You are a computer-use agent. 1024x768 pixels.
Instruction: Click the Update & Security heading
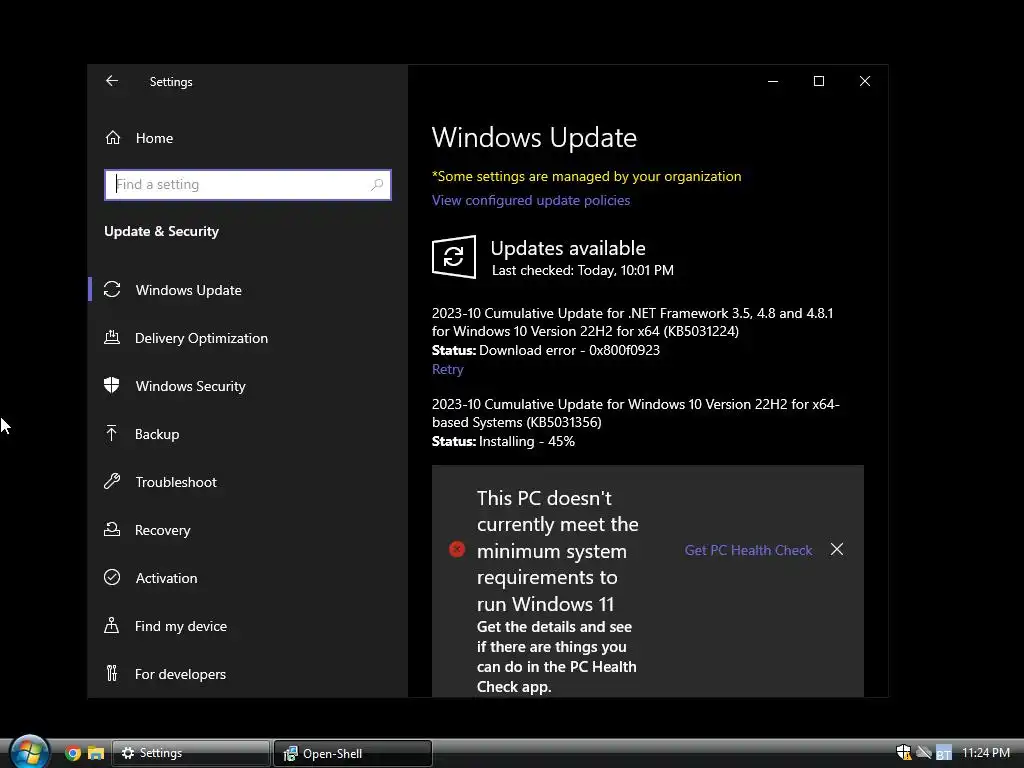coord(161,231)
